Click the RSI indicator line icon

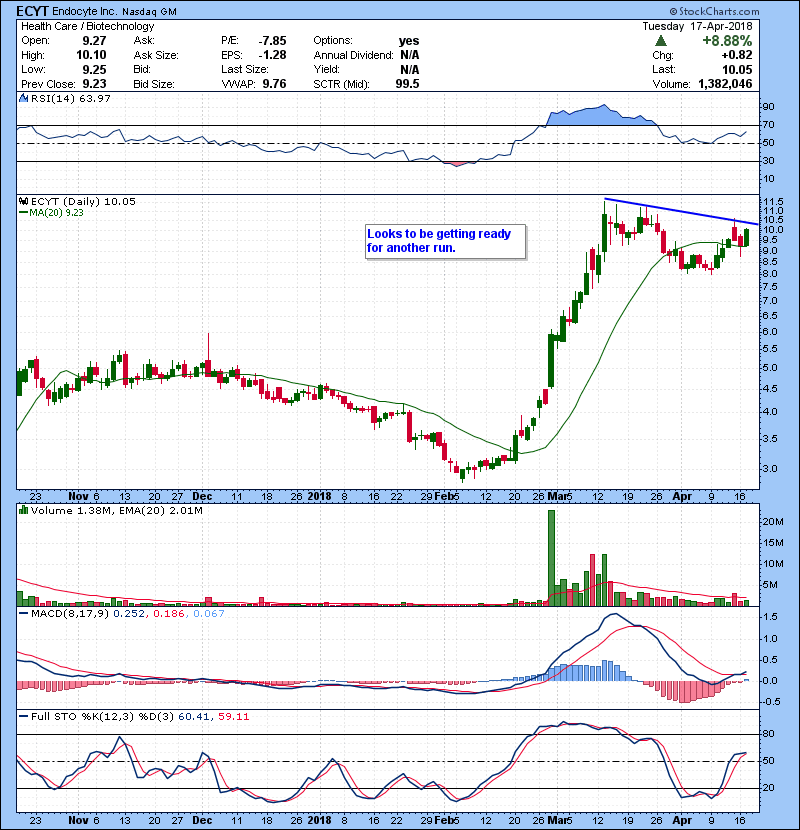click(23, 98)
